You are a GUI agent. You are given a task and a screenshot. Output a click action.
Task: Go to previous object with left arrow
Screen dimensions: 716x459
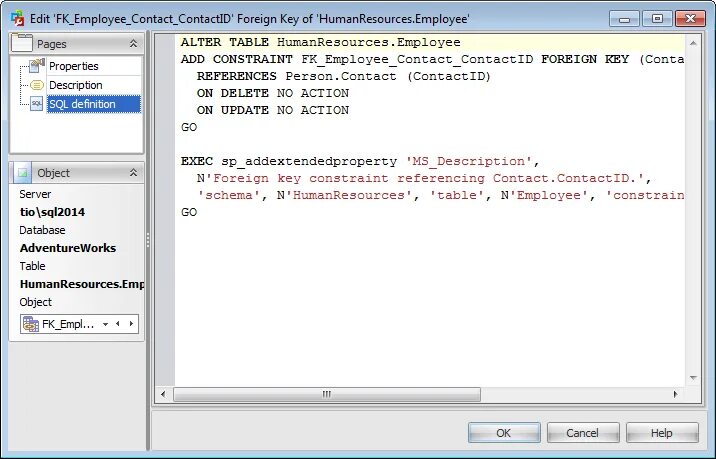118,324
